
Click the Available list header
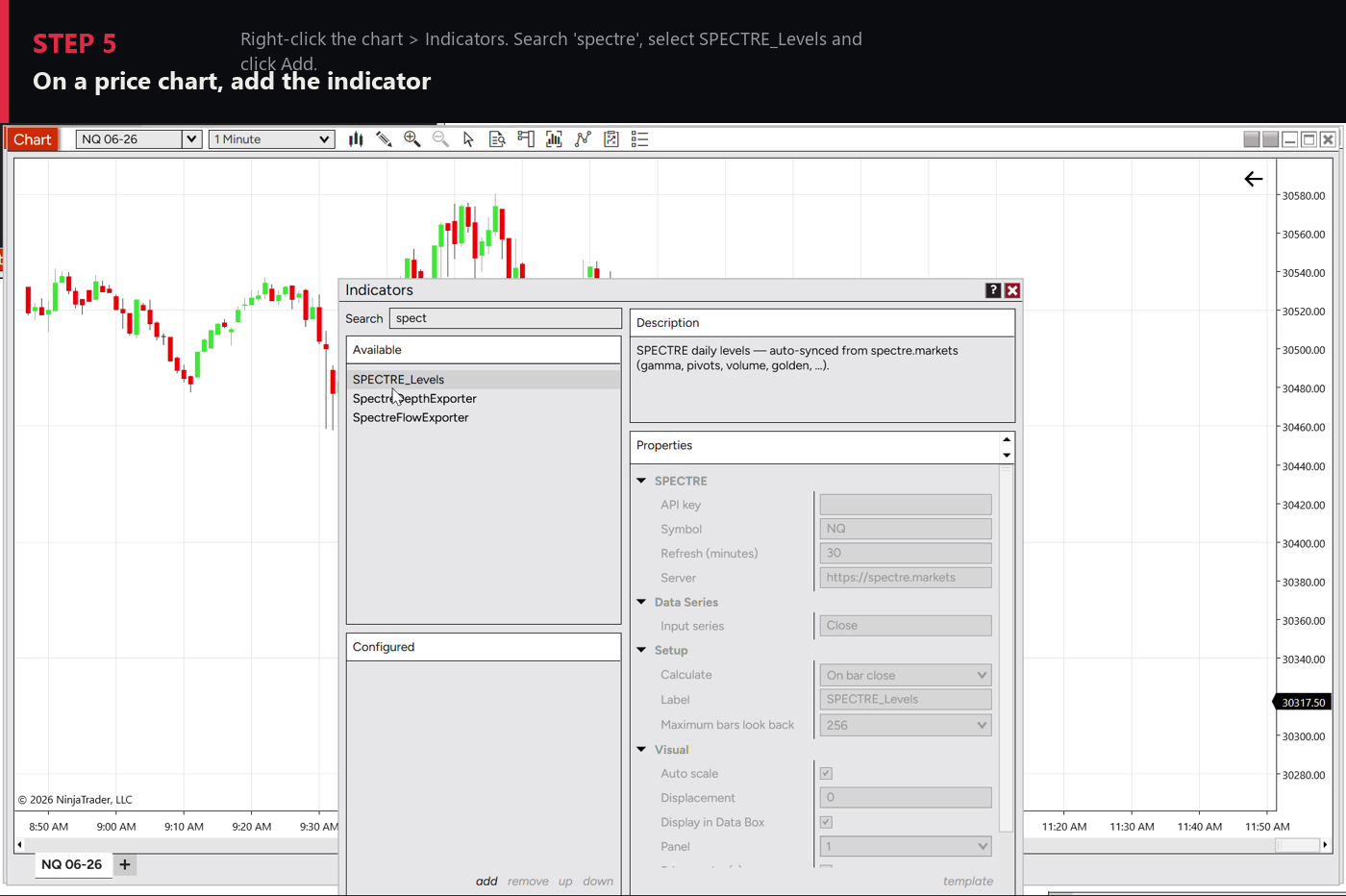(484, 350)
